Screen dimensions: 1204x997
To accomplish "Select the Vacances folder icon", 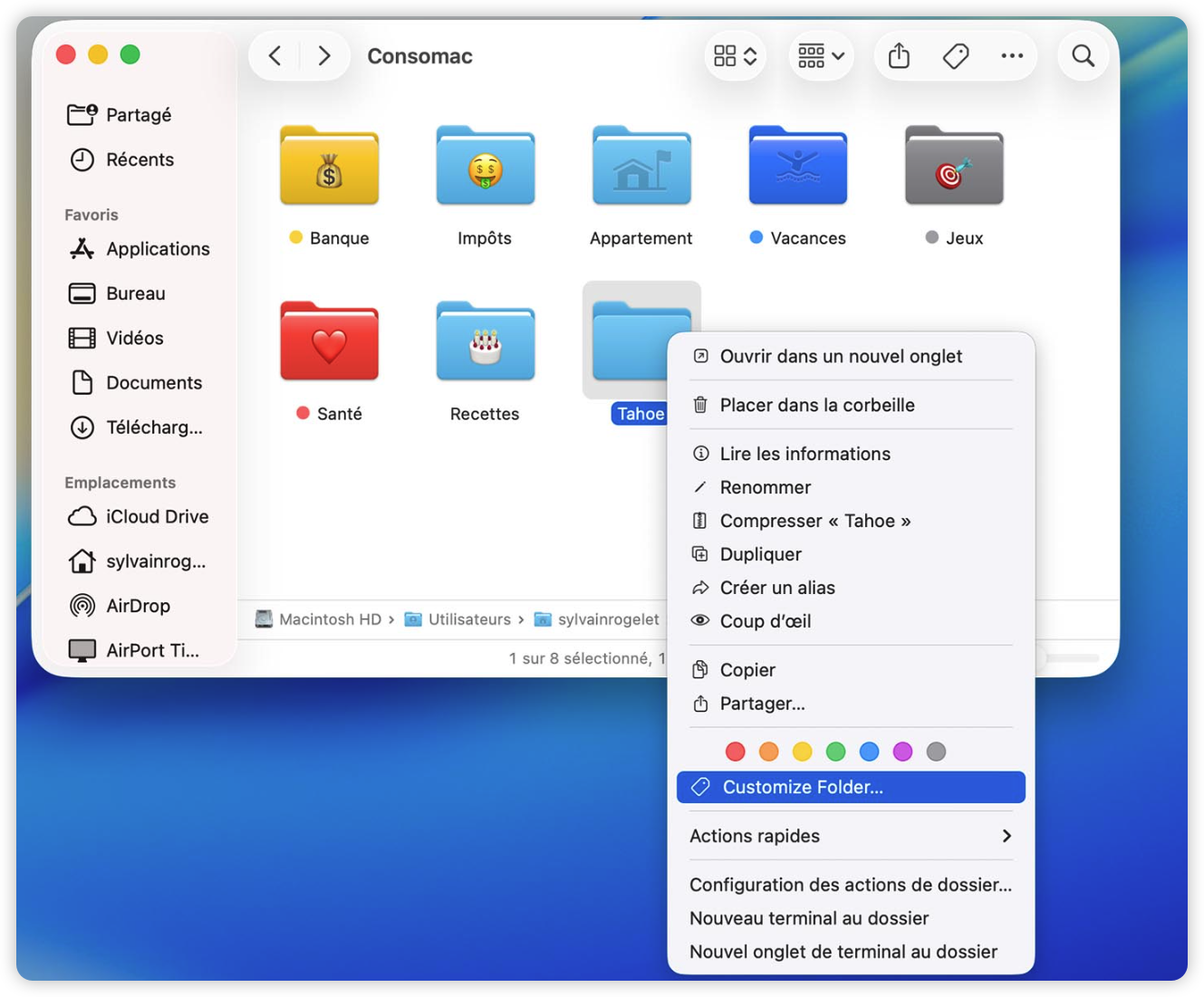I will pos(797,167).
